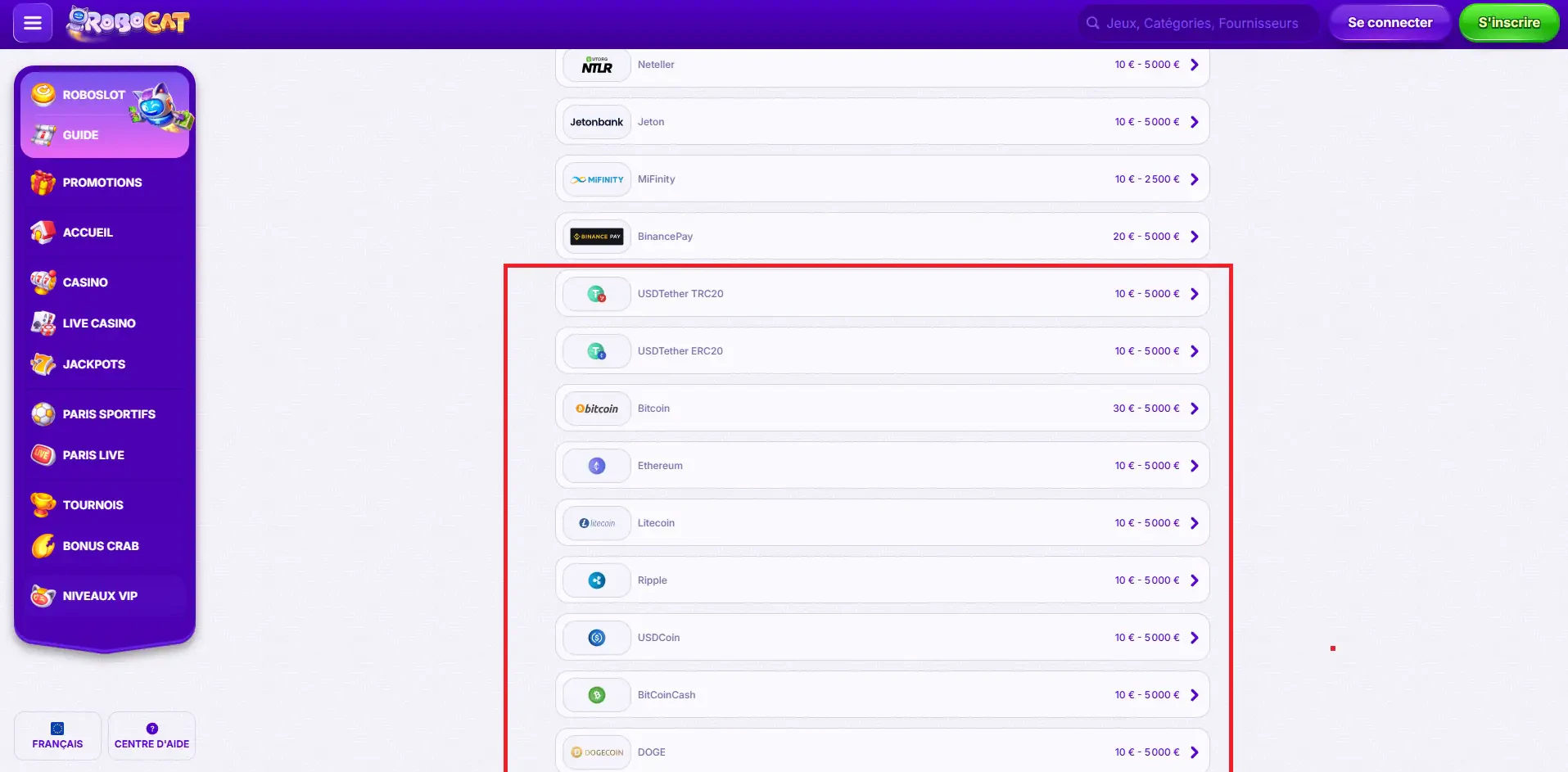Click the Dogecoin logo
This screenshot has width=1568, height=772.
pos(597,752)
